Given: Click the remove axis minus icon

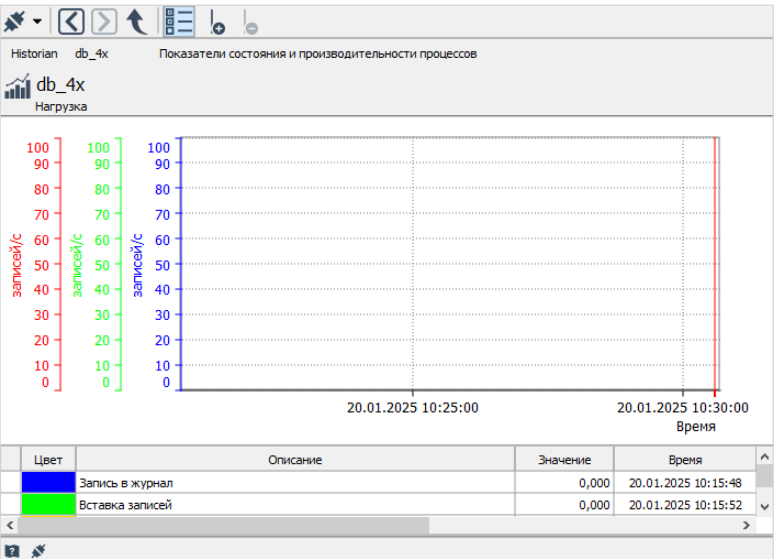Looking at the screenshot, I should pyautogui.click(x=250, y=22).
